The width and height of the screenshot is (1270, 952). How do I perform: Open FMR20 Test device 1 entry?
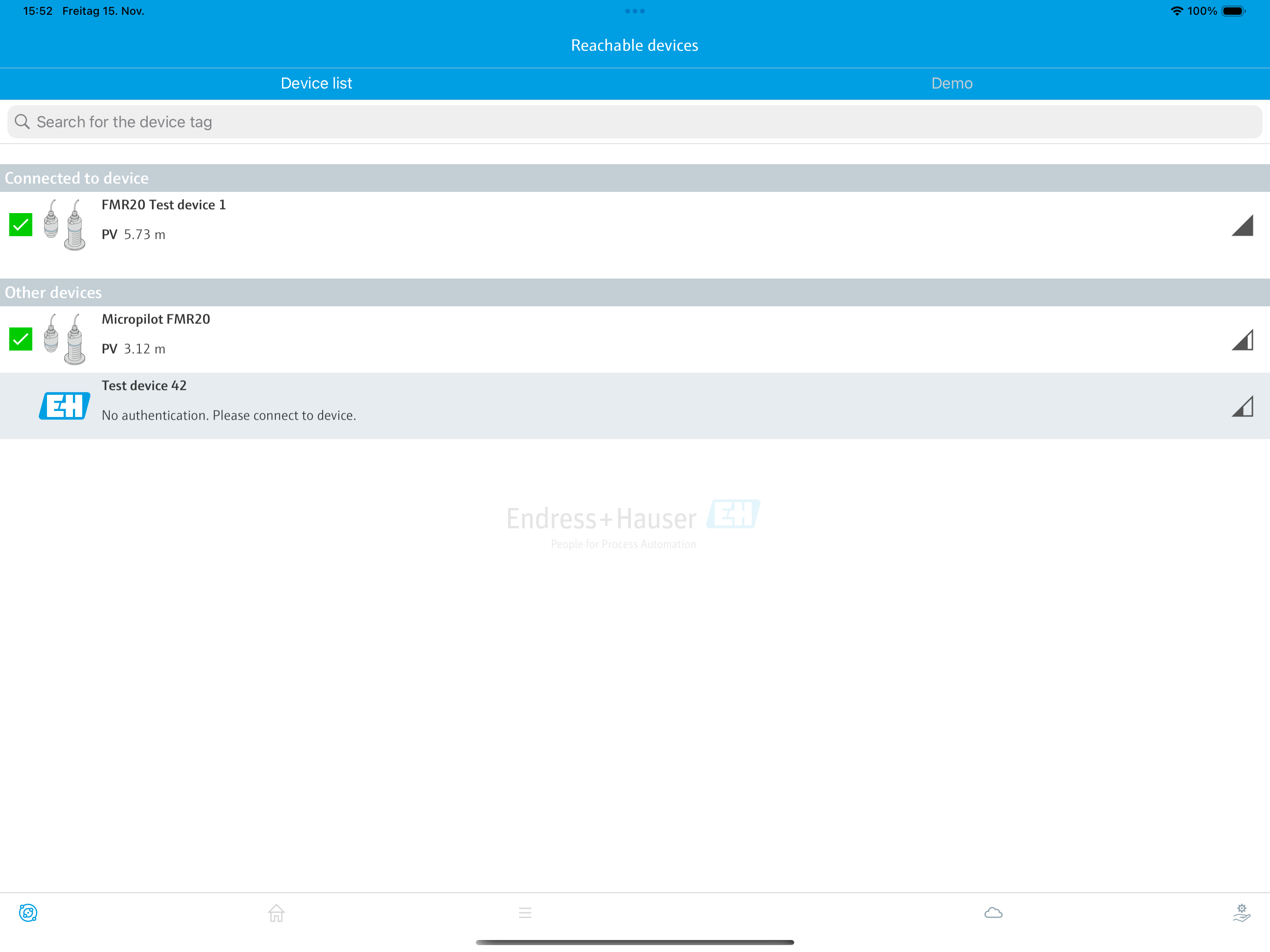coord(164,205)
